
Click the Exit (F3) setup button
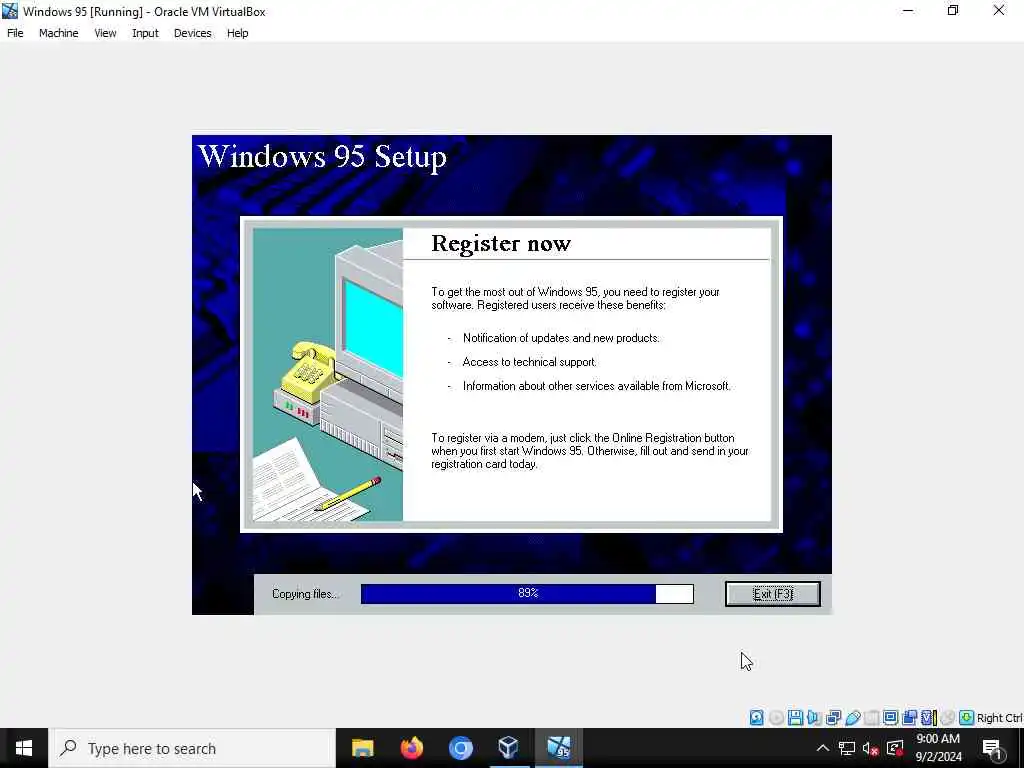[x=773, y=594]
